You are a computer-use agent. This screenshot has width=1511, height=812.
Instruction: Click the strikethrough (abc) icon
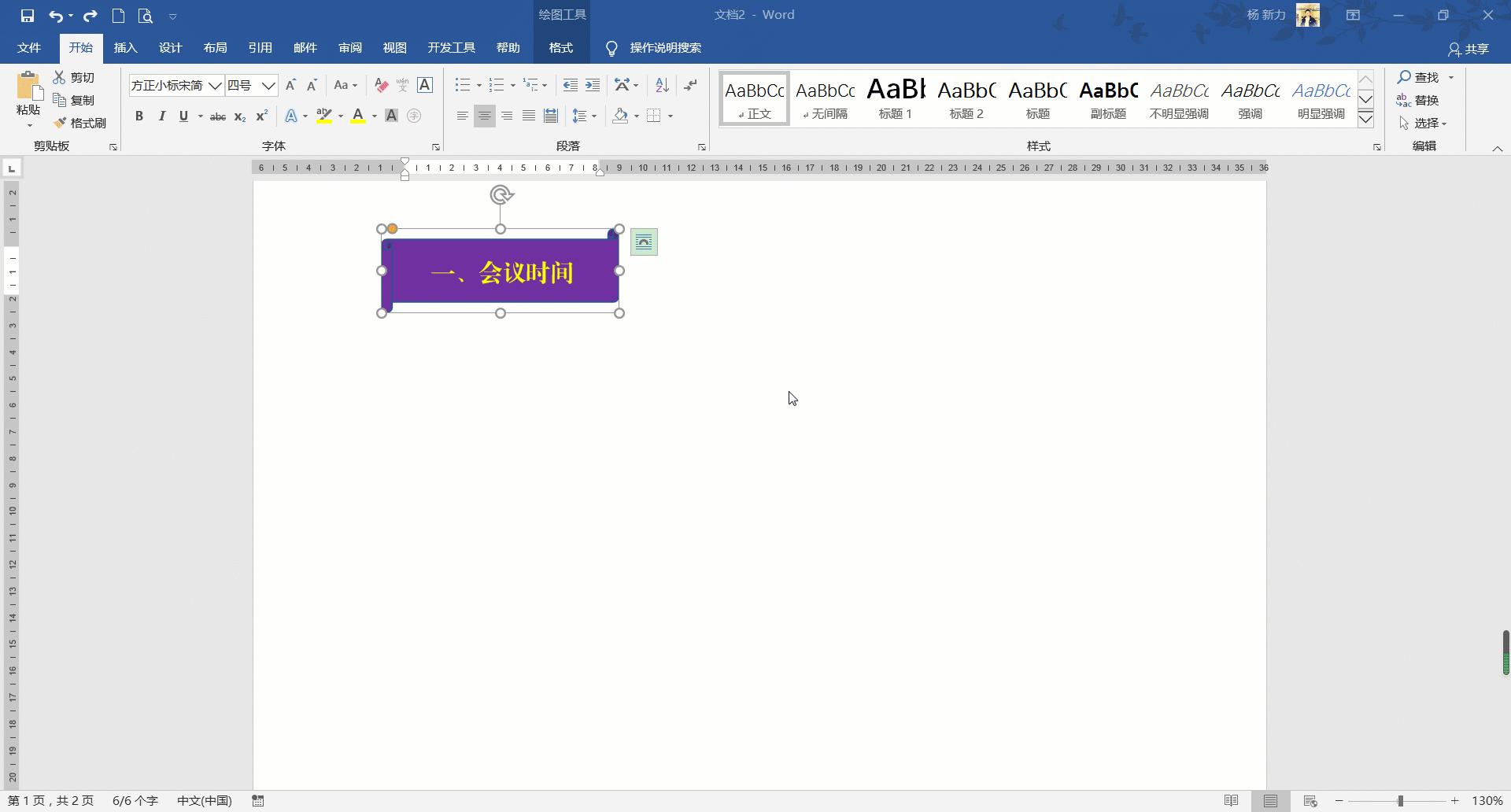coord(218,116)
